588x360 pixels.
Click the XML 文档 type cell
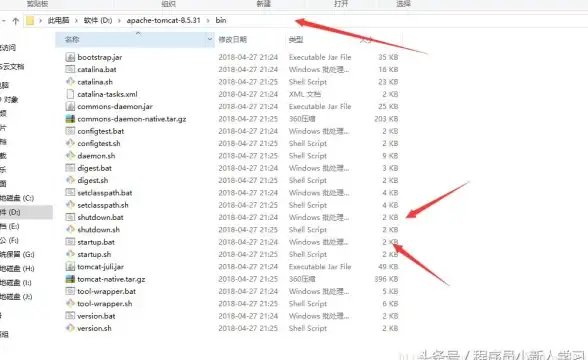(x=305, y=94)
